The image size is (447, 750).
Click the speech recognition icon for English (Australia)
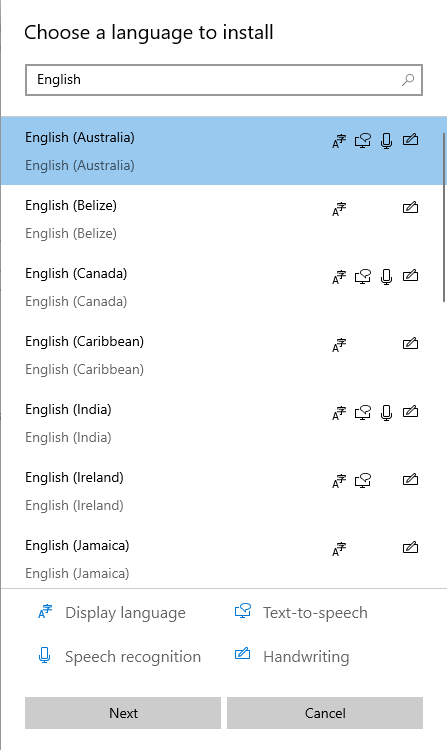(387, 141)
